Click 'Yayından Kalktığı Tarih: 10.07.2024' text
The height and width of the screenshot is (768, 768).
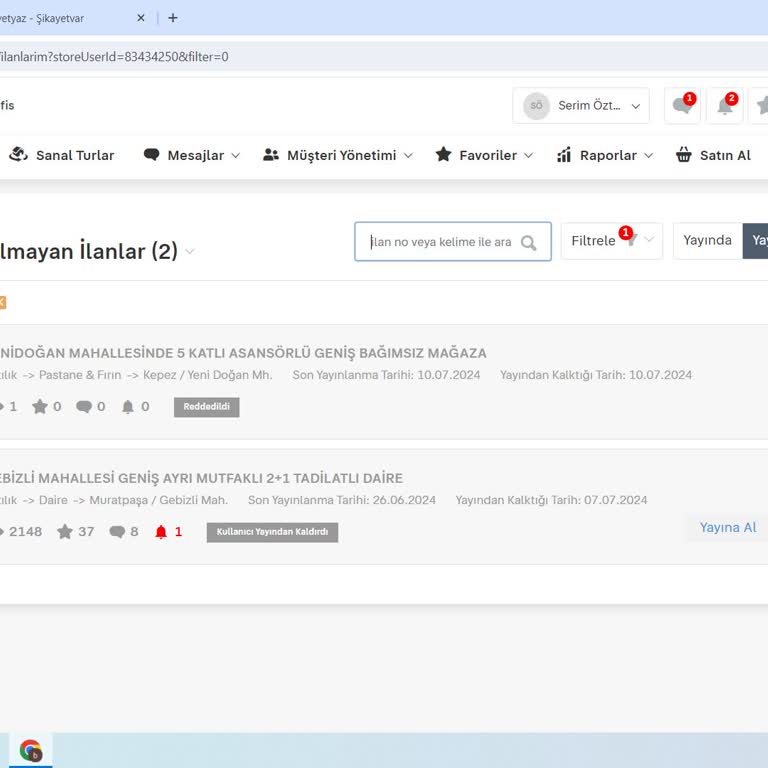click(596, 375)
